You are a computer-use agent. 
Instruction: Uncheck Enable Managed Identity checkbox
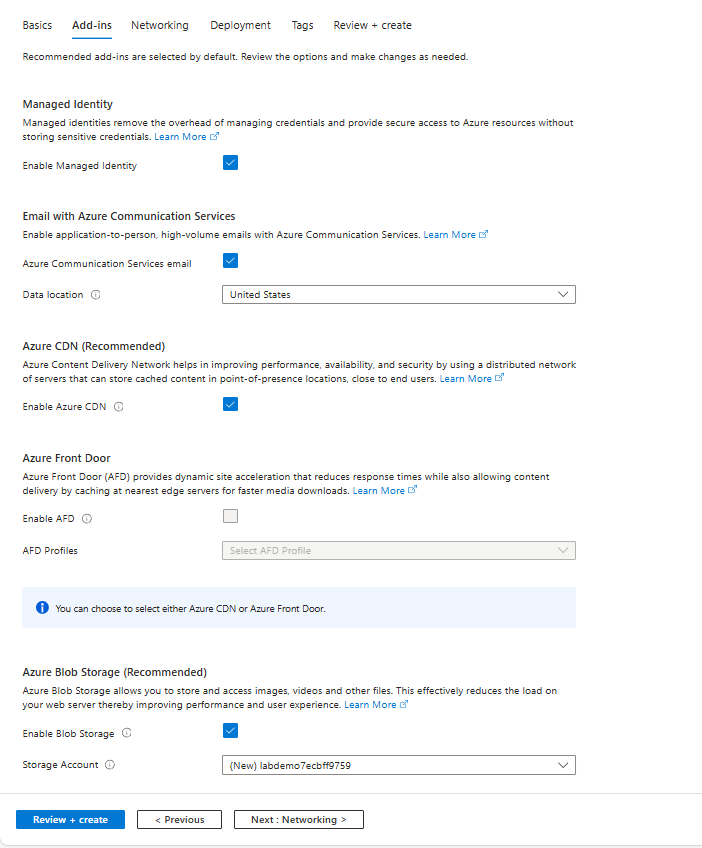230,163
